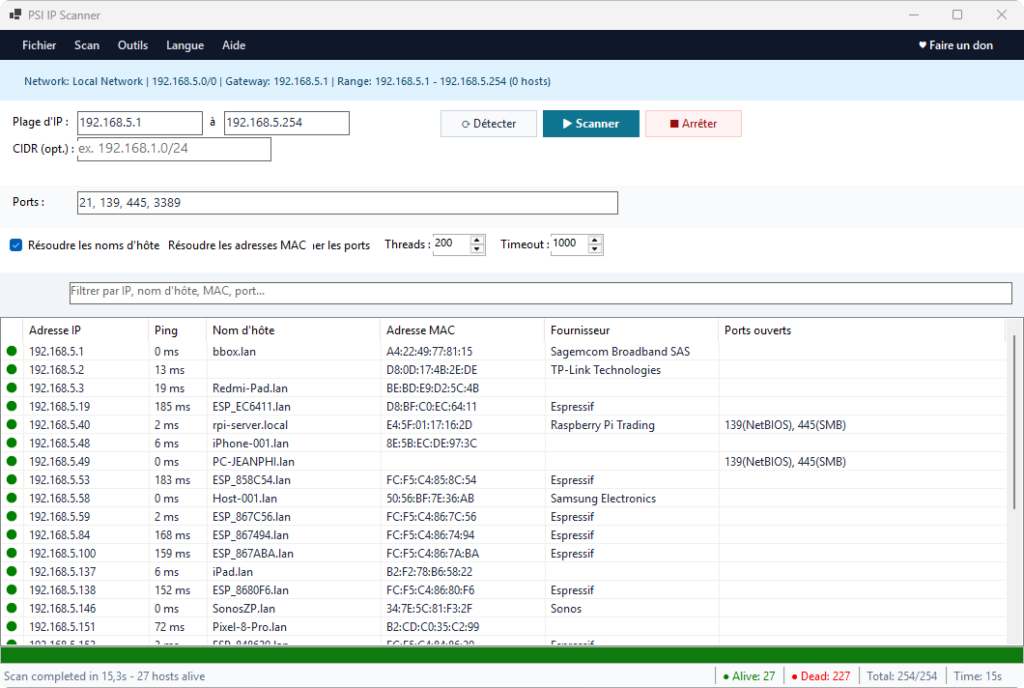Screen dimensions: 1024x688
Task: Click the Pixel-8-Pro.lan host name
Action: coord(249,627)
